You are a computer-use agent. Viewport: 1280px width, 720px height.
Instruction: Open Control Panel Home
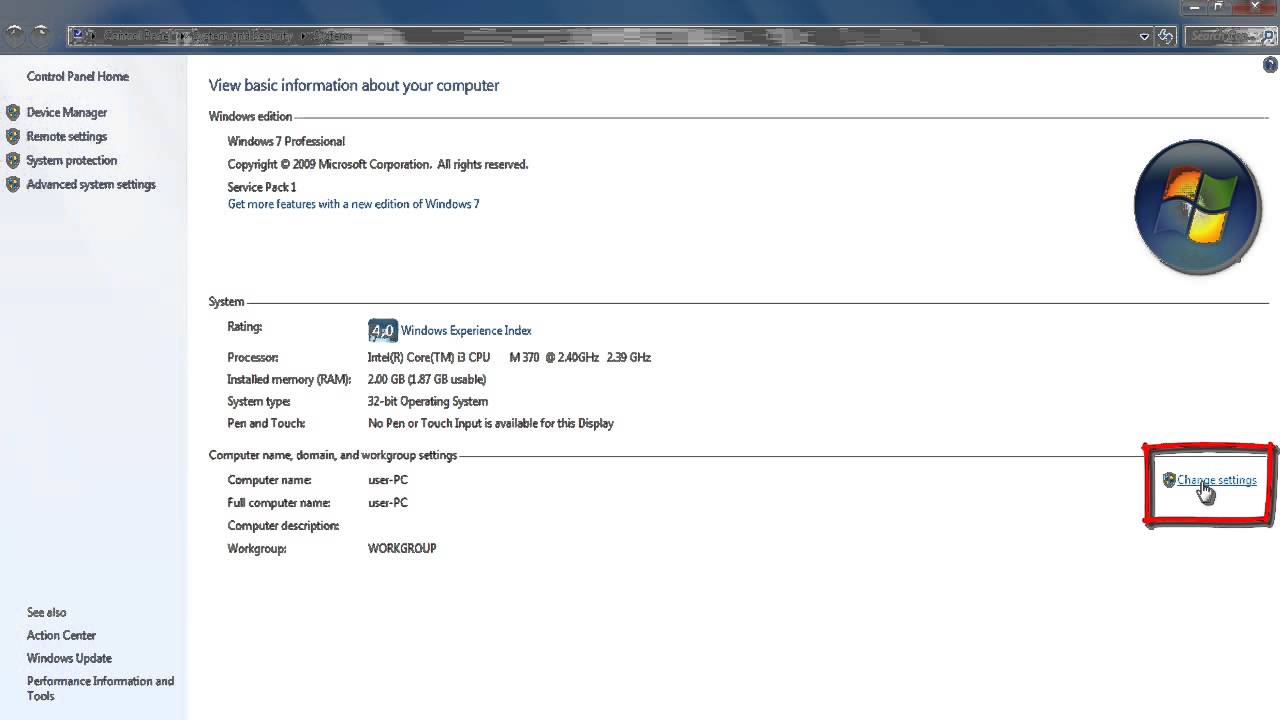click(x=78, y=76)
